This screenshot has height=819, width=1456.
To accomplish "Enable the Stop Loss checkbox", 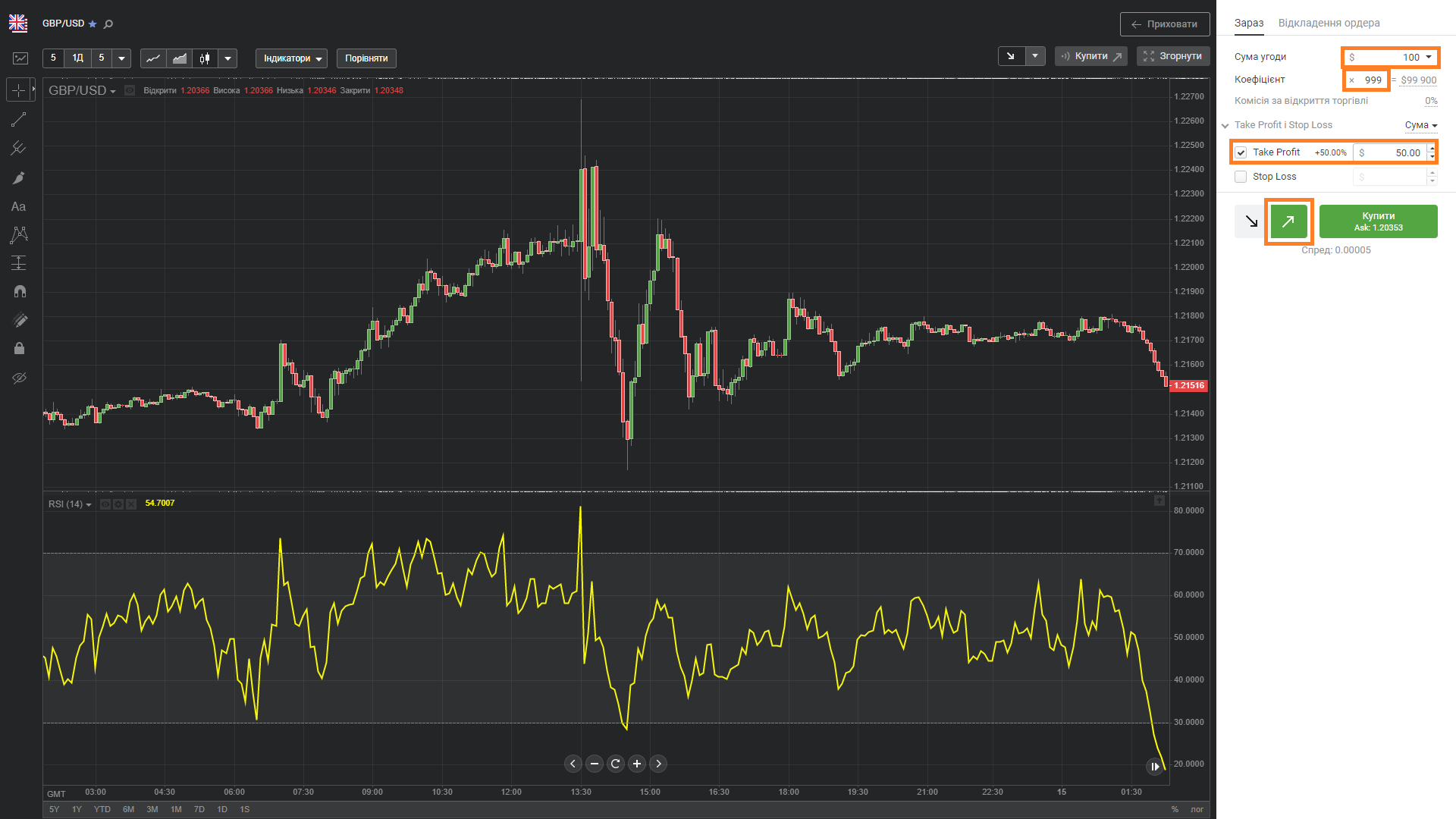I will coord(1241,177).
